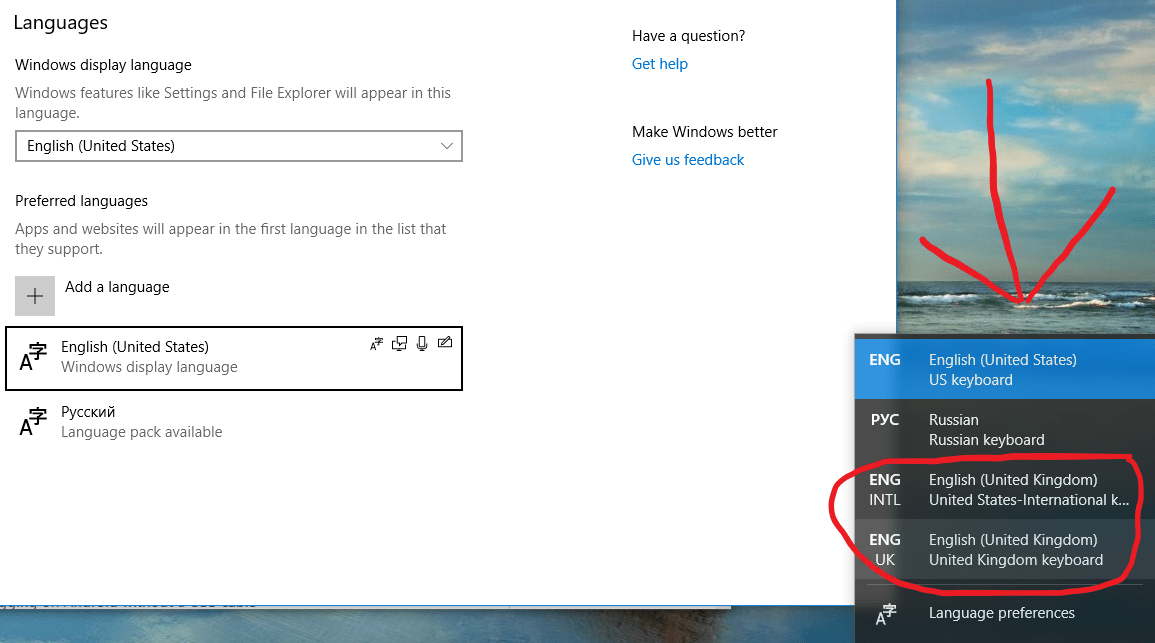Expand English (United States) to show language options

pyautogui.click(x=200, y=356)
